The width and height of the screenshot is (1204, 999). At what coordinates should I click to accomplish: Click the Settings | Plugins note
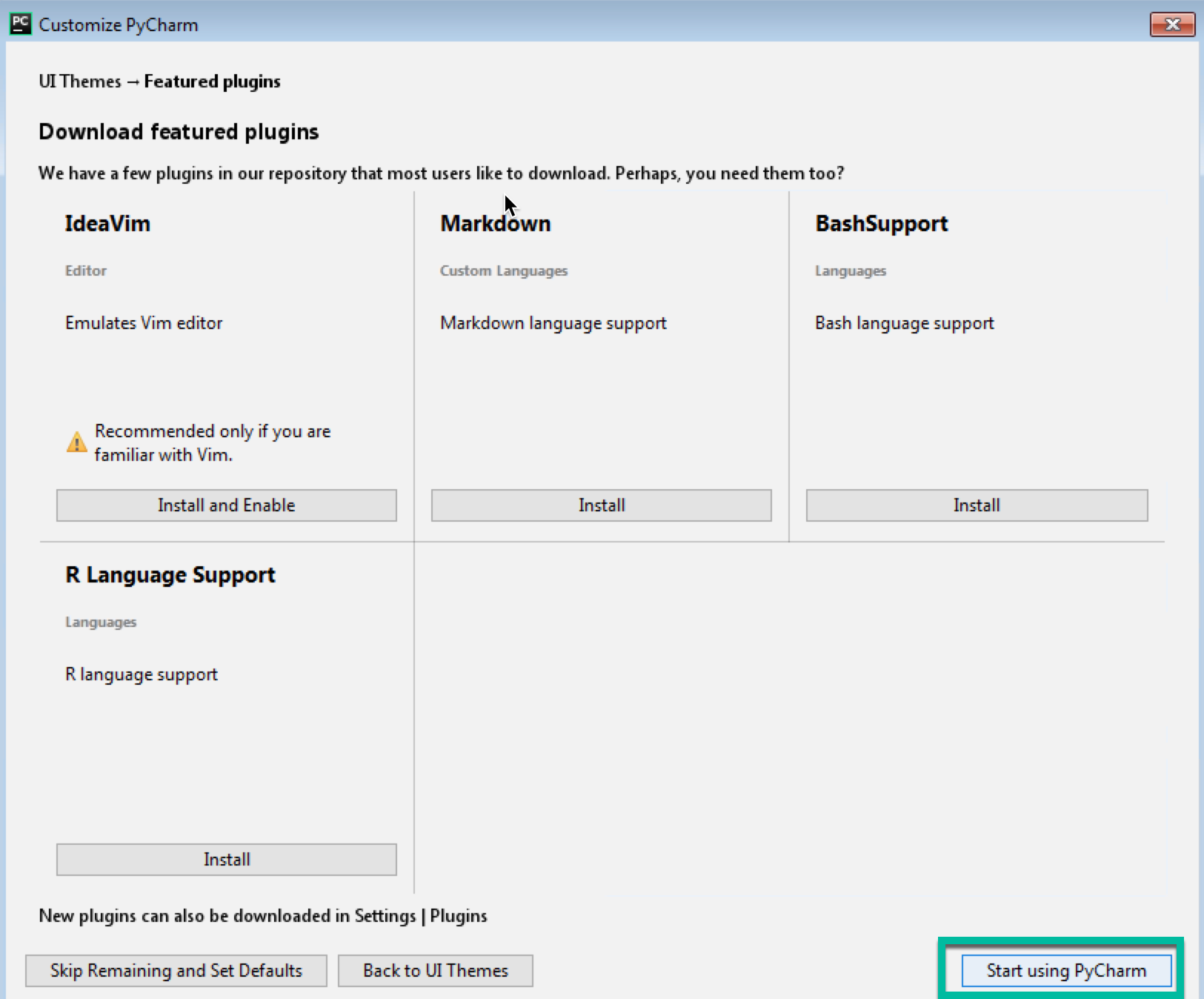(x=263, y=916)
